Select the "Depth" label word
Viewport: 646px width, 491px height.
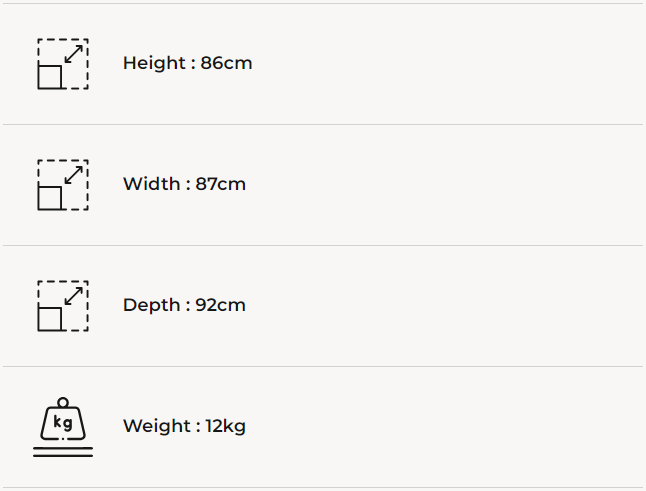(151, 305)
